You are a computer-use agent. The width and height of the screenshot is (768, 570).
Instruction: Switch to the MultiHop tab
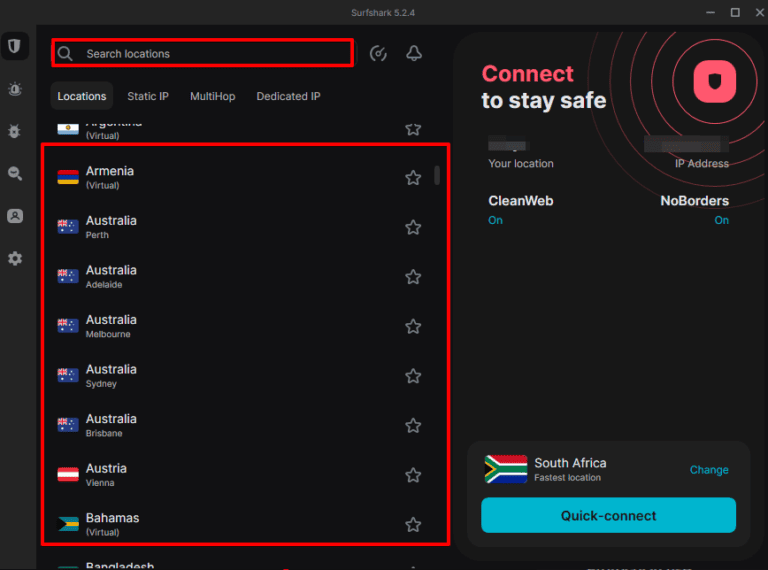[x=212, y=96]
